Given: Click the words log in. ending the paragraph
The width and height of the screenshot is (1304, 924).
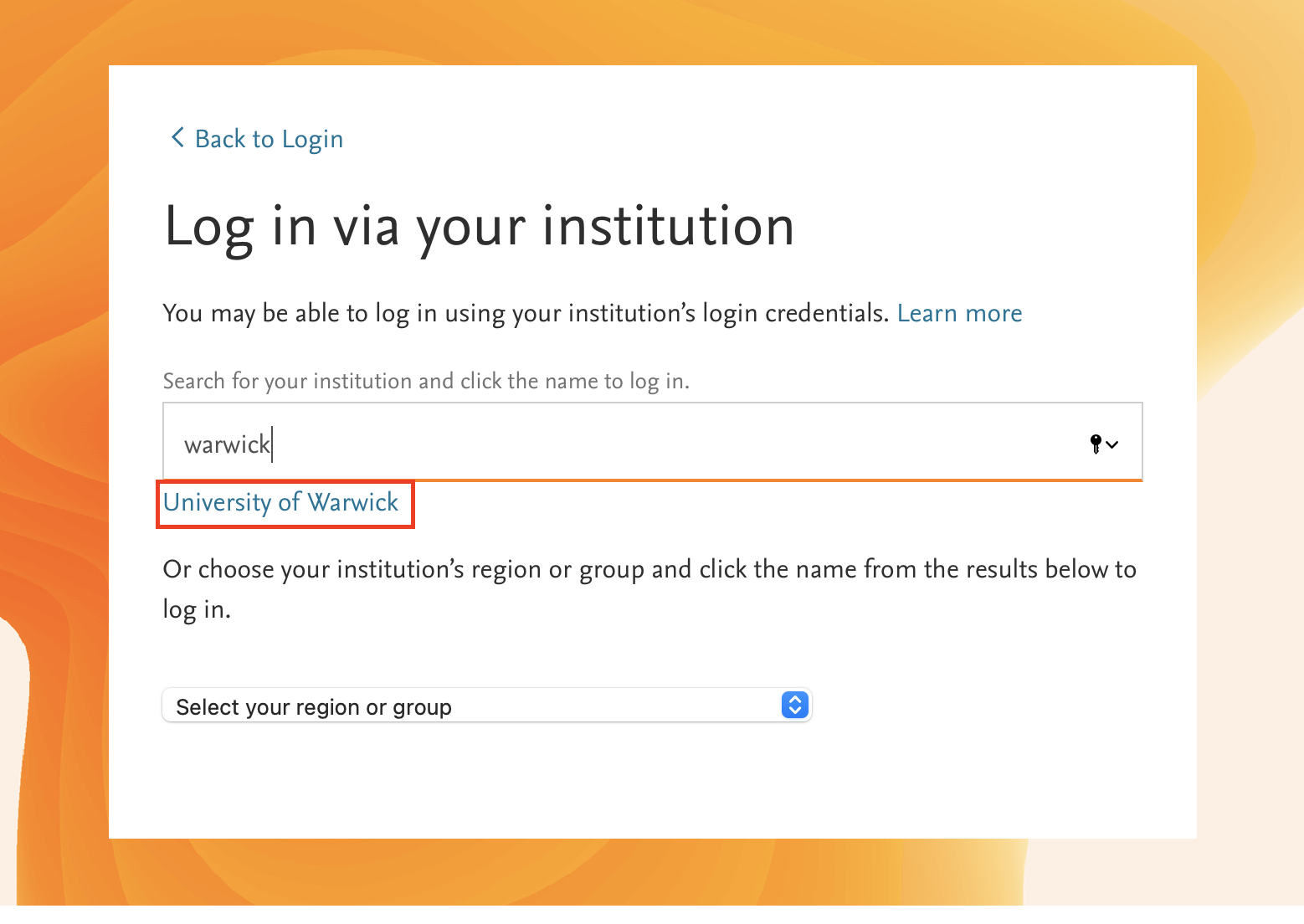Looking at the screenshot, I should [197, 610].
